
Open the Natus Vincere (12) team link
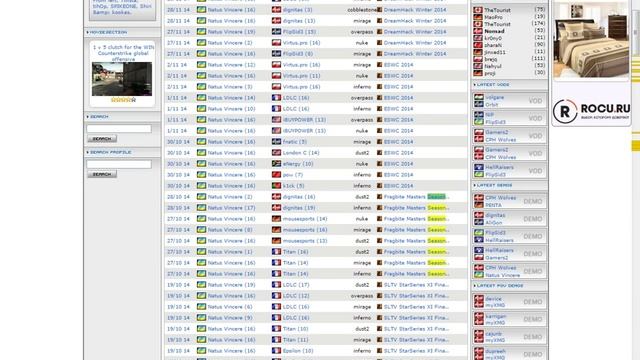(x=231, y=64)
